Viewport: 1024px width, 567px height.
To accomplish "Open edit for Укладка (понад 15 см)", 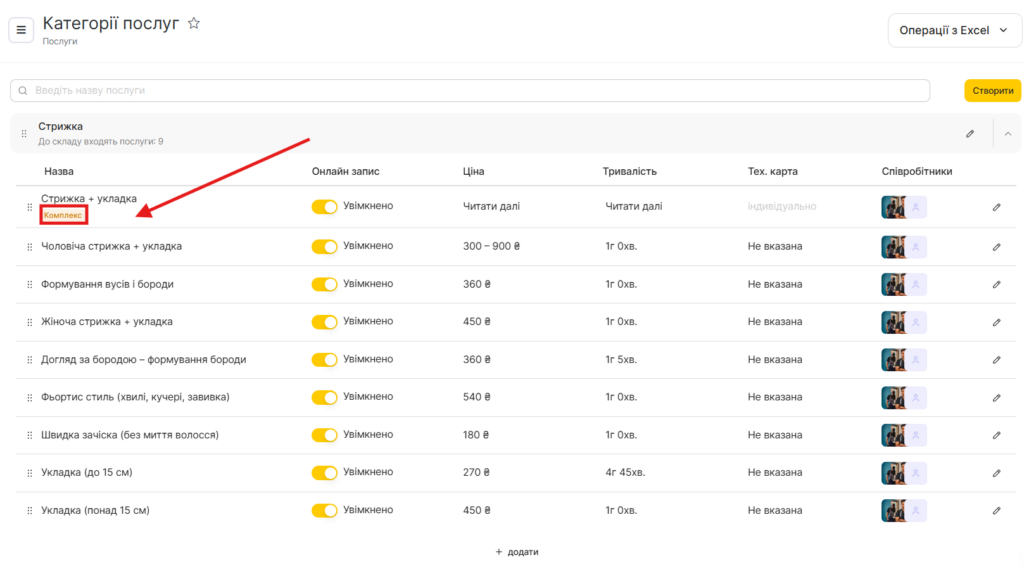I will point(996,511).
